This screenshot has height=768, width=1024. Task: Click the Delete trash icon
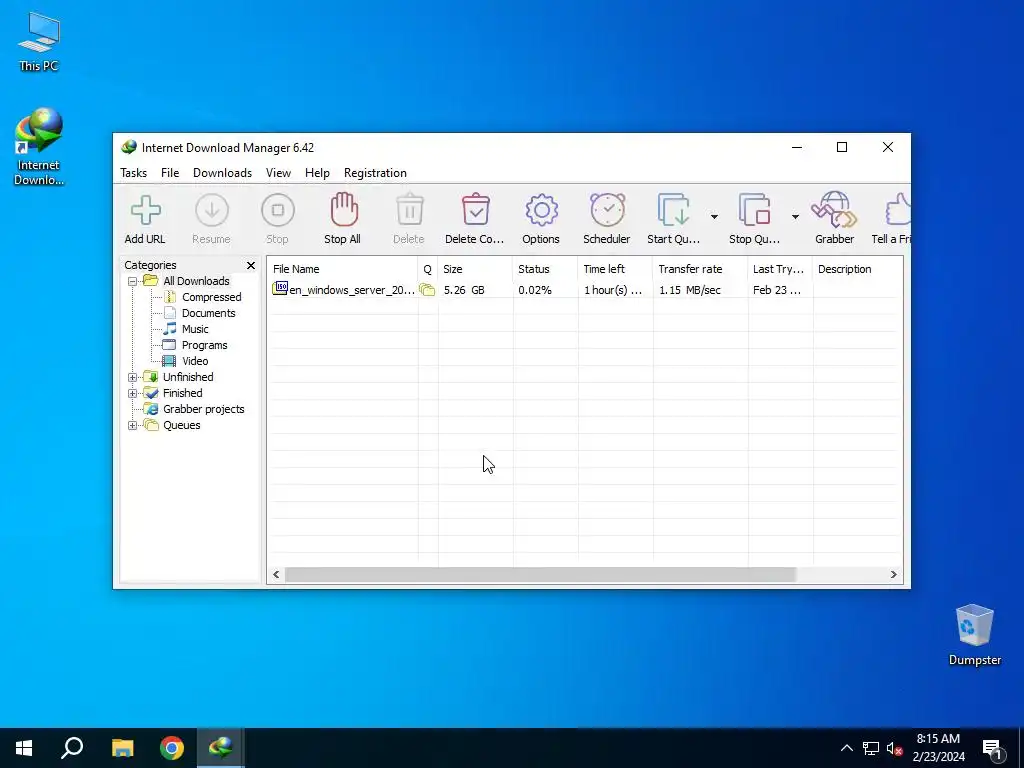tap(409, 210)
